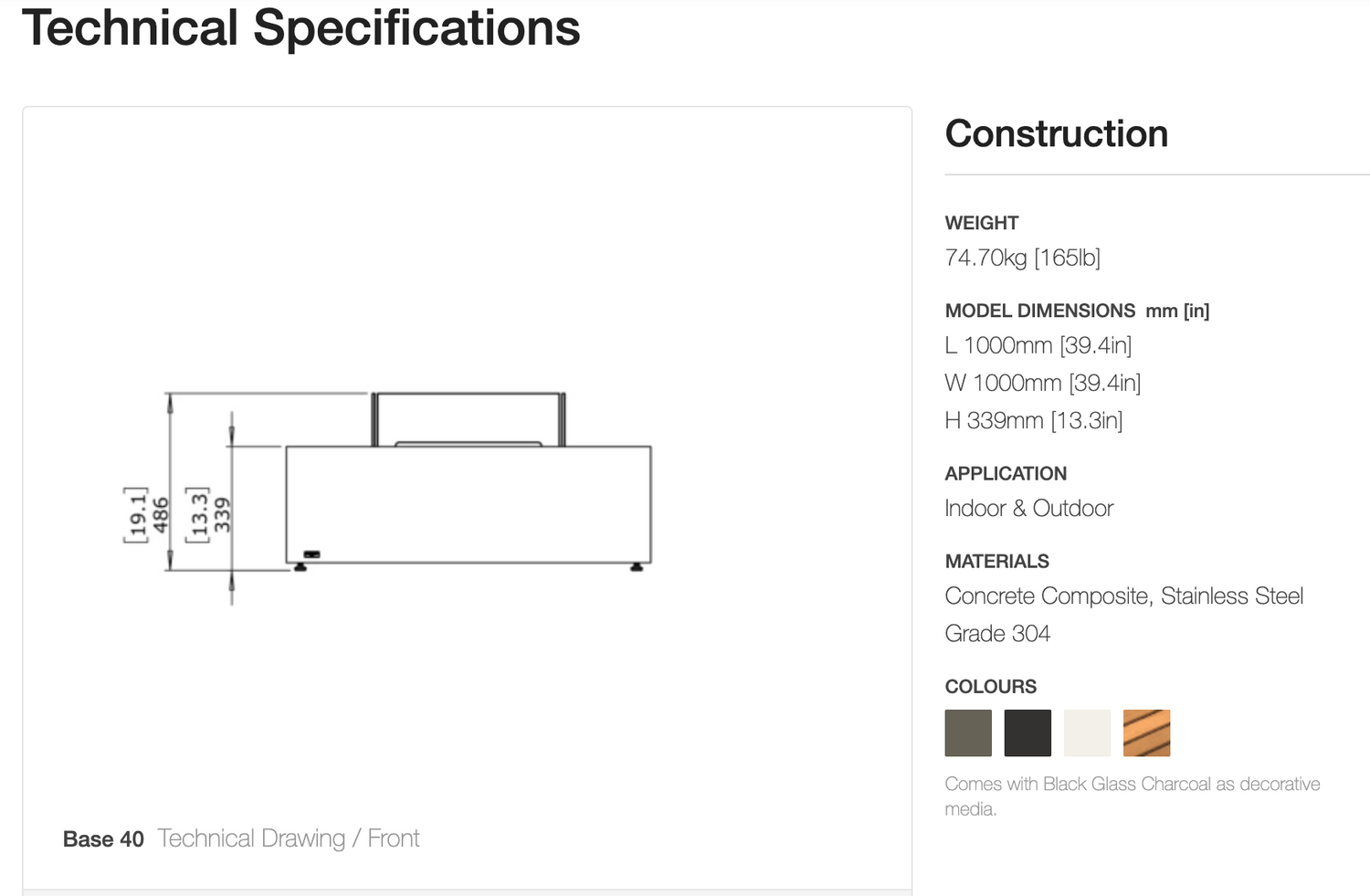Click the Black Glass Charcoal media note
Image resolution: width=1370 pixels, height=896 pixels.
[x=1133, y=796]
